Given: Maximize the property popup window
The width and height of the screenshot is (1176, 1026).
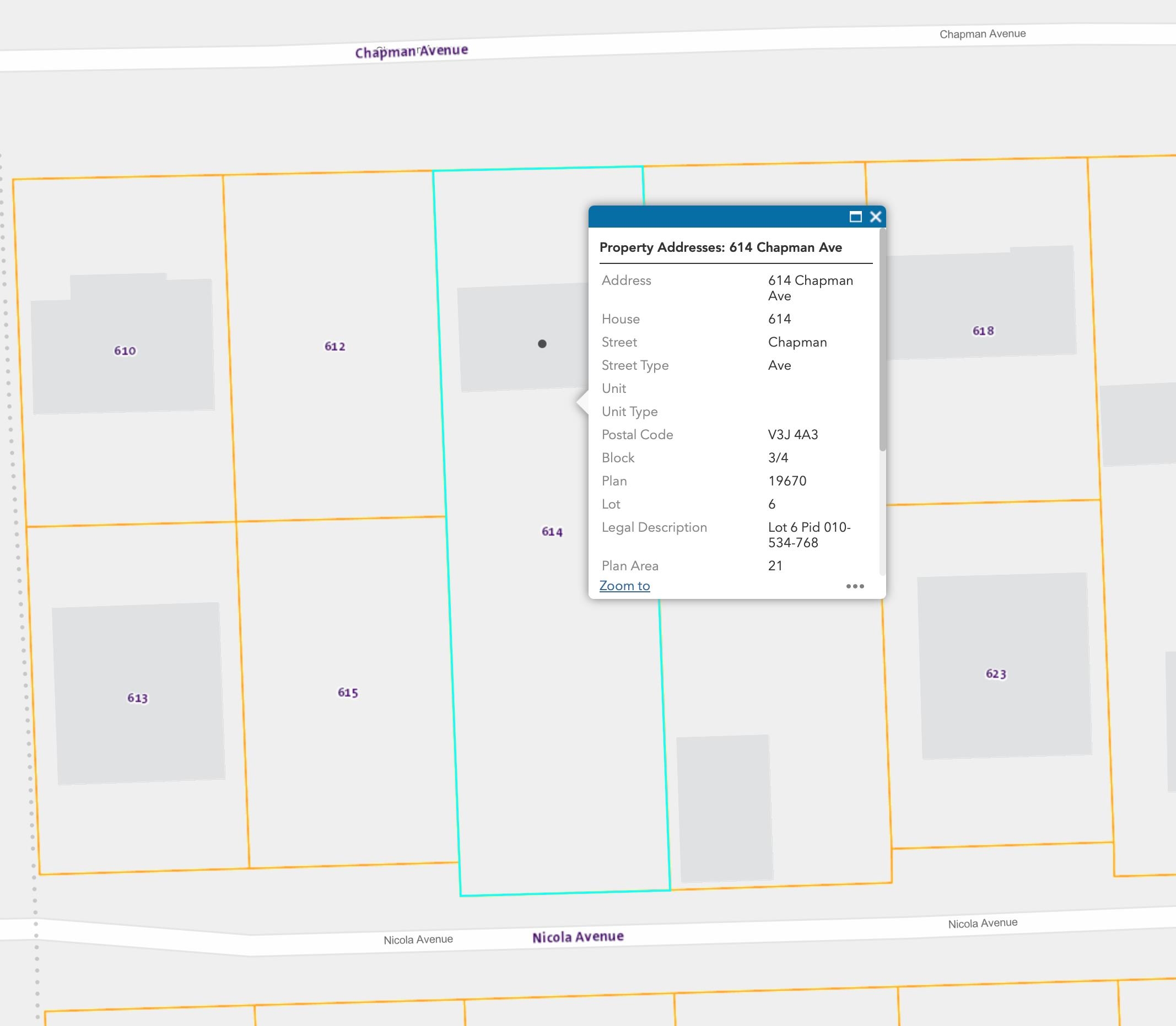Looking at the screenshot, I should pos(855,217).
